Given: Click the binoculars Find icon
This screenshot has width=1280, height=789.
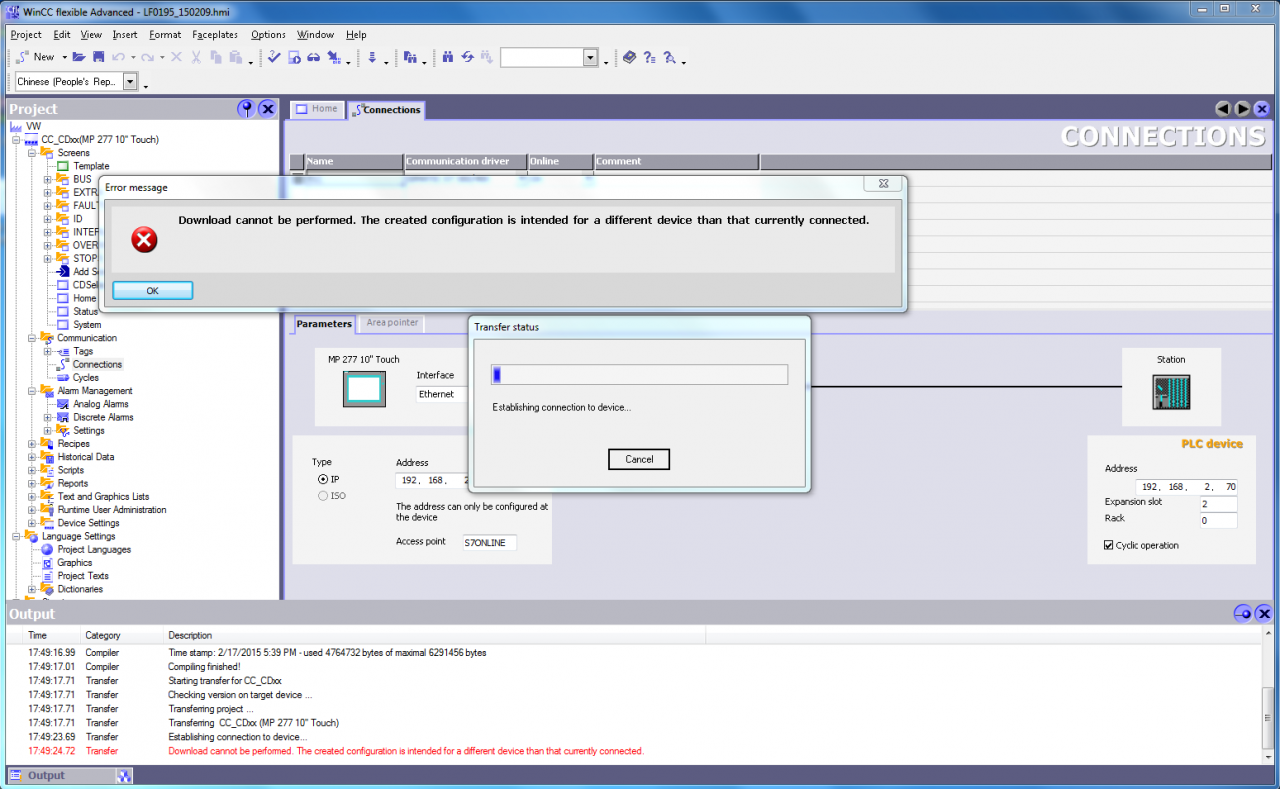Looking at the screenshot, I should point(448,57).
